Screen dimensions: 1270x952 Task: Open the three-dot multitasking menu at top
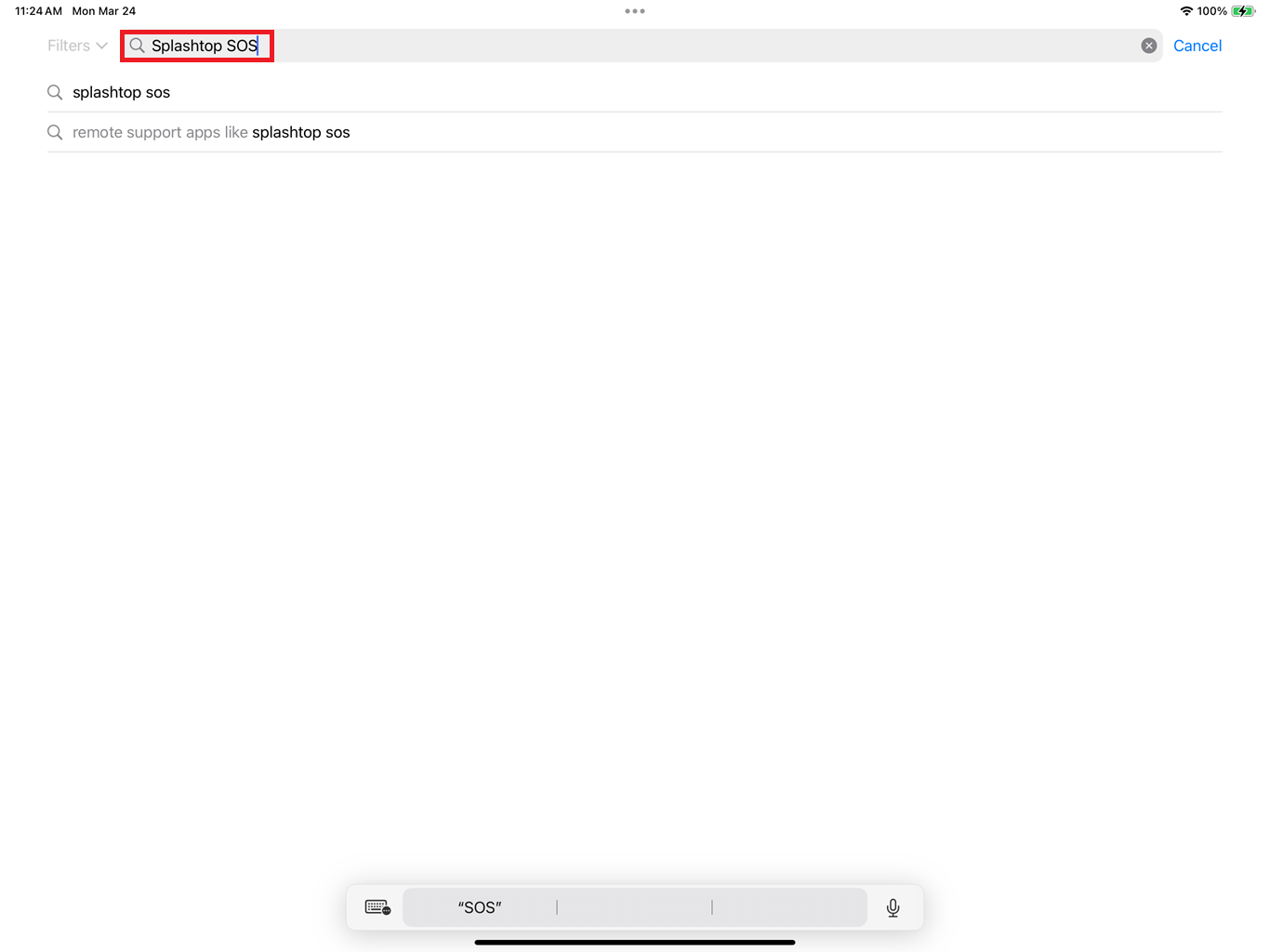point(635,11)
